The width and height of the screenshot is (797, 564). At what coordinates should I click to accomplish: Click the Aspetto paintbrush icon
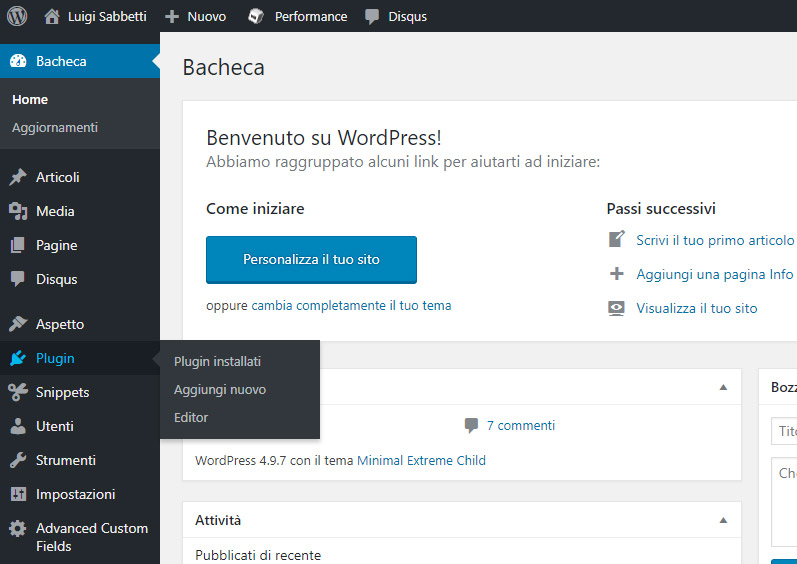pos(18,324)
